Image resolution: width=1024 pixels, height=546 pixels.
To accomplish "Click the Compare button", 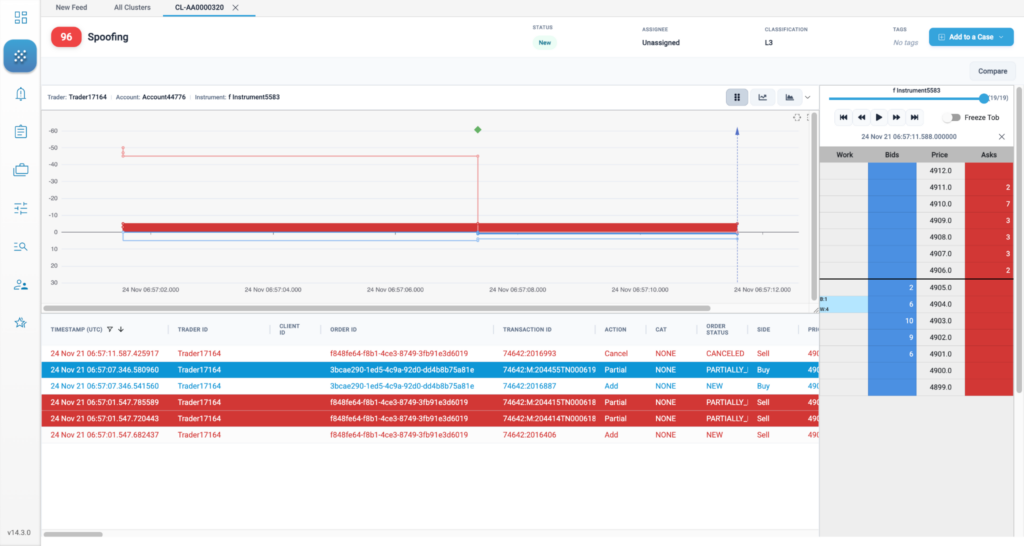I will click(993, 71).
